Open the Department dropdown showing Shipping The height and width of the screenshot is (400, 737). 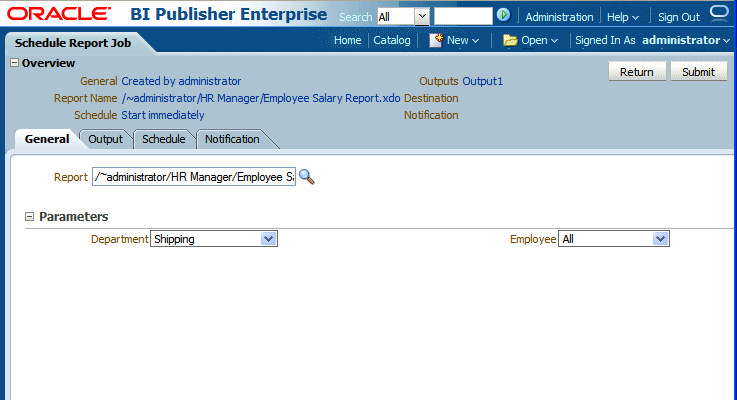214,239
